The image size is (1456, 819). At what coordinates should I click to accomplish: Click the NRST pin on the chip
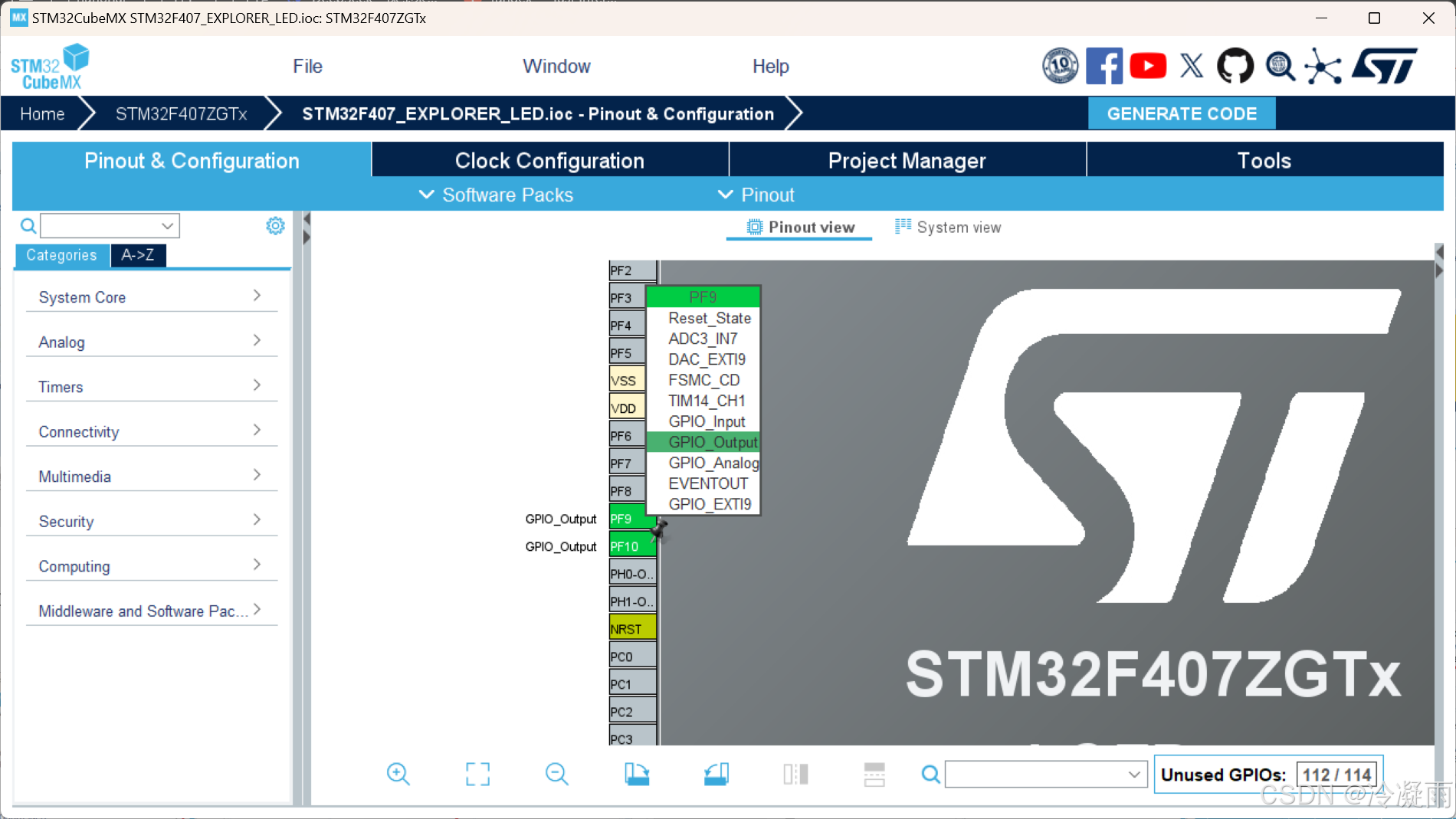632,628
